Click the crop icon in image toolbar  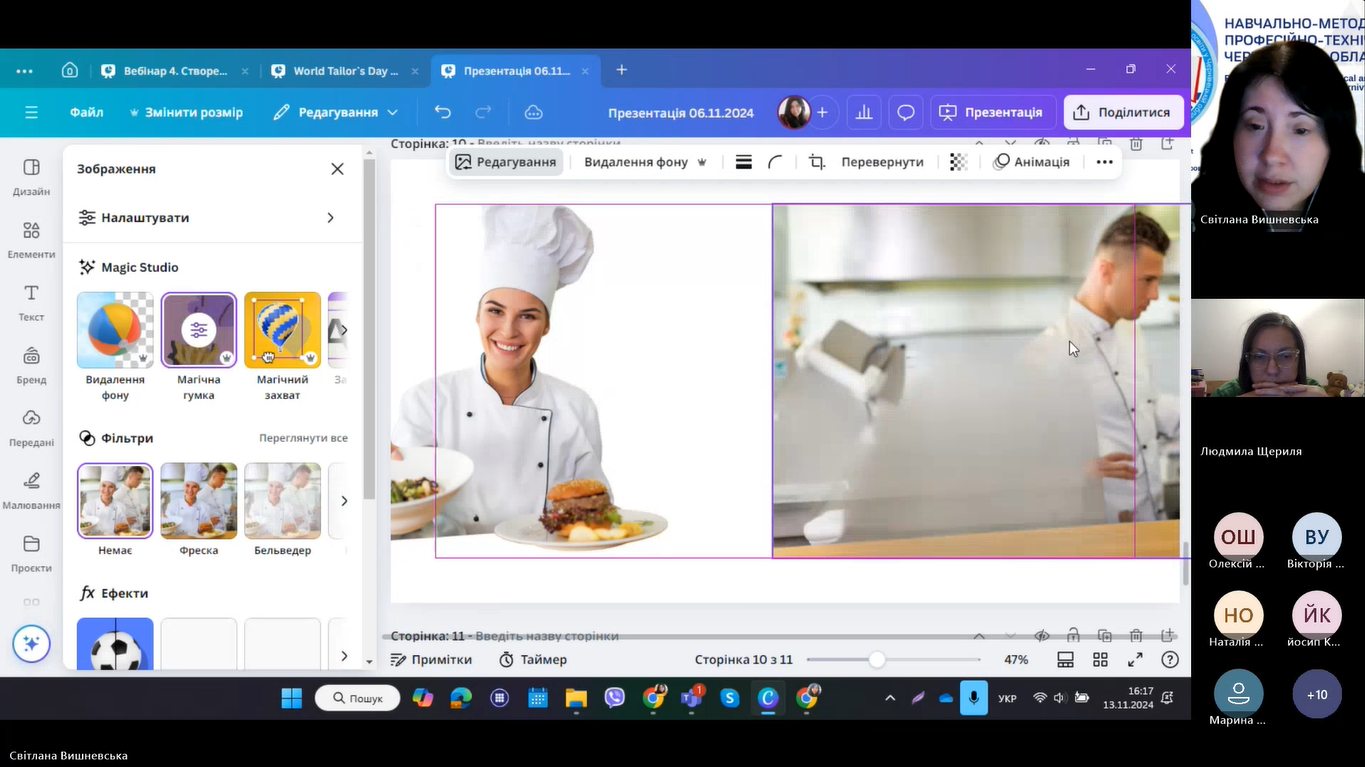pyautogui.click(x=817, y=162)
